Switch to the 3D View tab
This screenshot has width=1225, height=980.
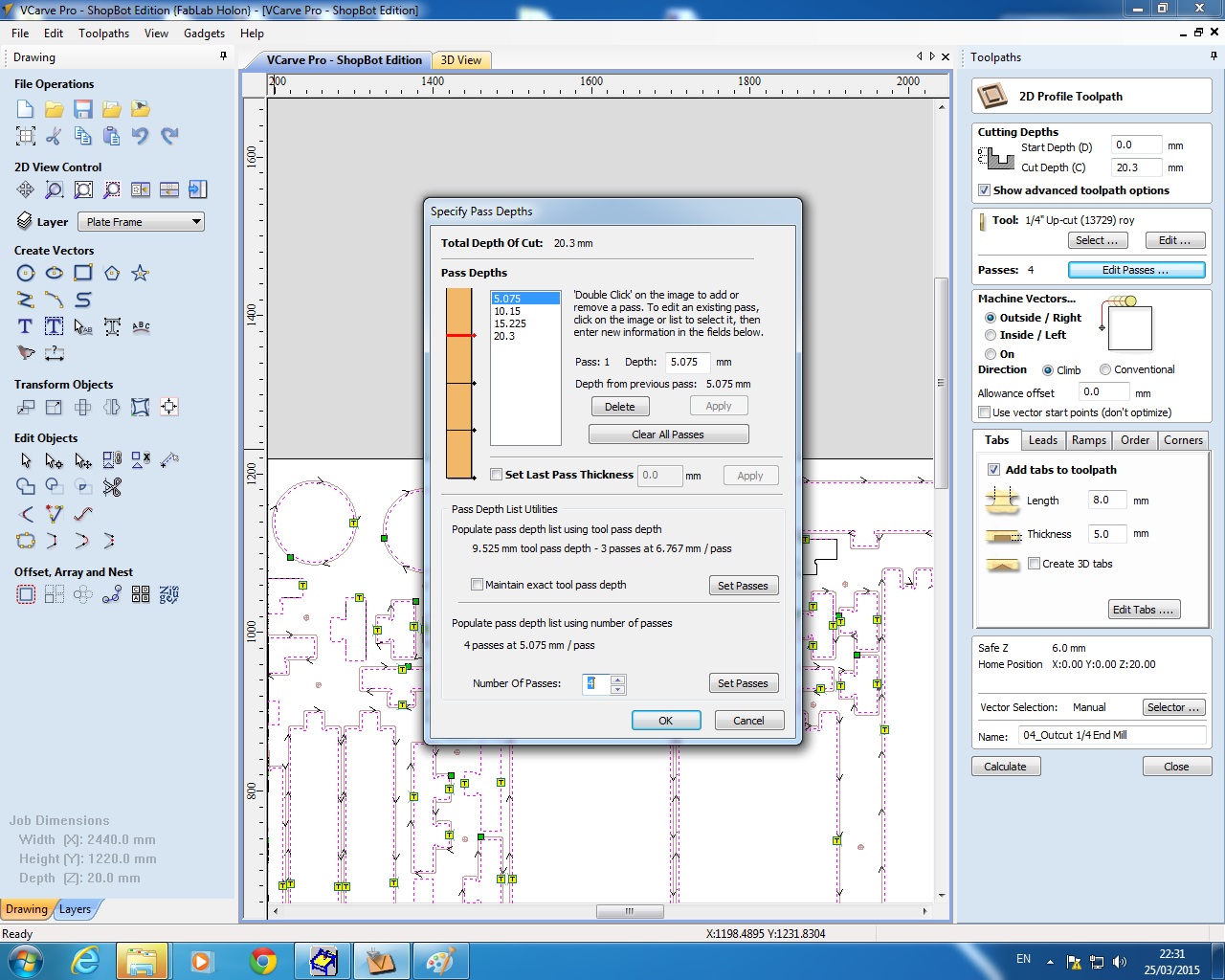(x=461, y=60)
